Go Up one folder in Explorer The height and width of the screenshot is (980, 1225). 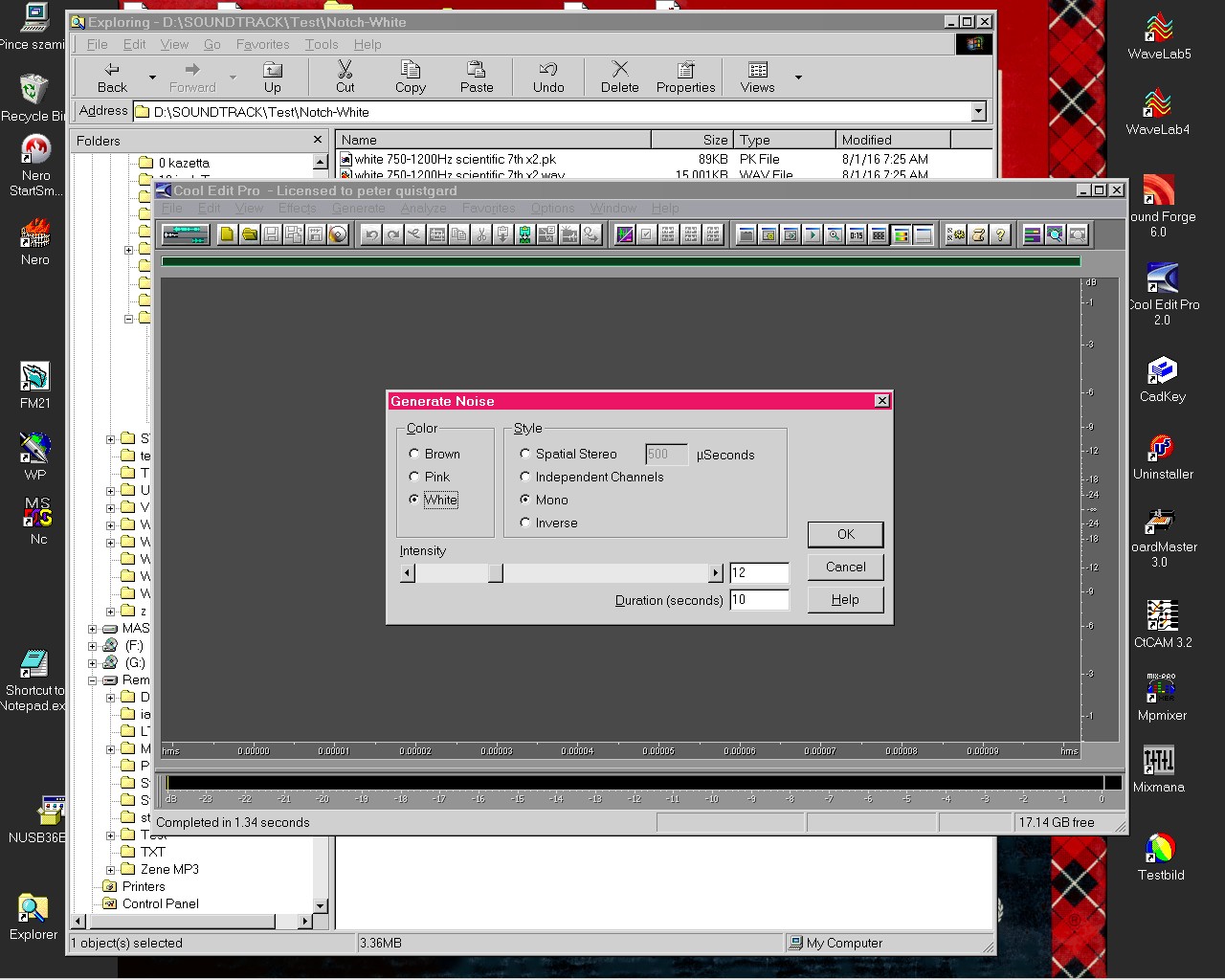pos(273,77)
